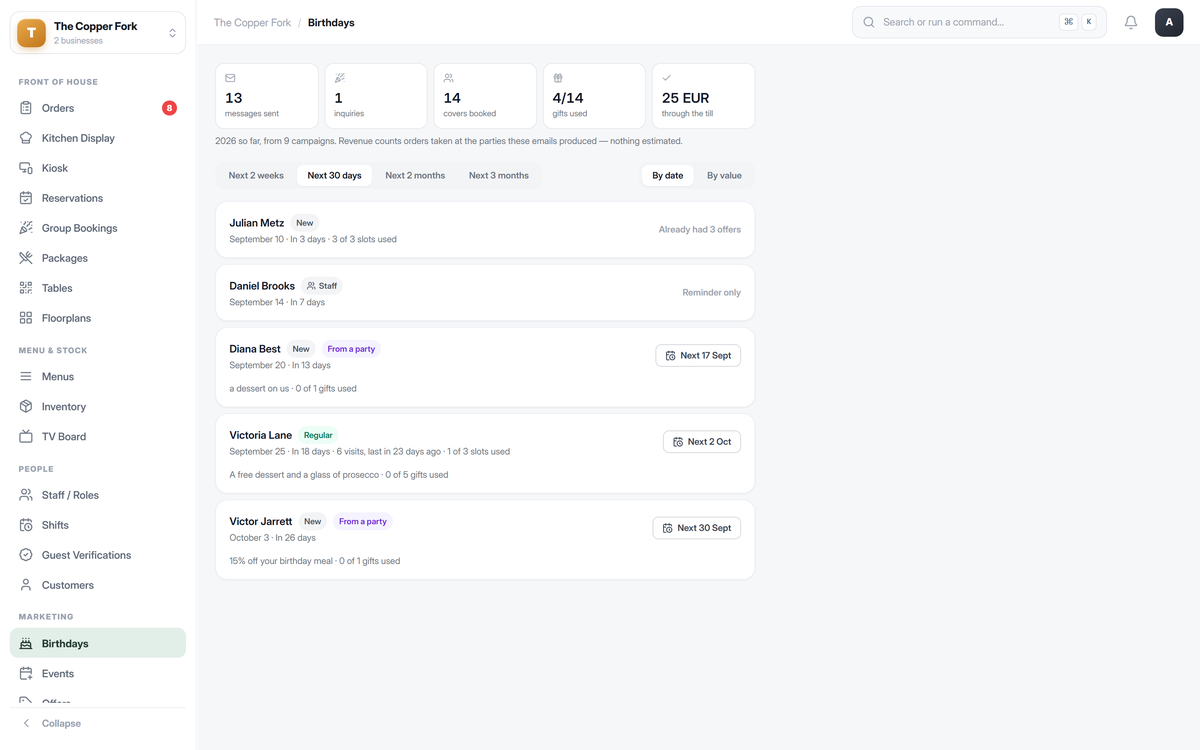
Task: Open the TV Board screen icon
Action: pyautogui.click(x=26, y=437)
